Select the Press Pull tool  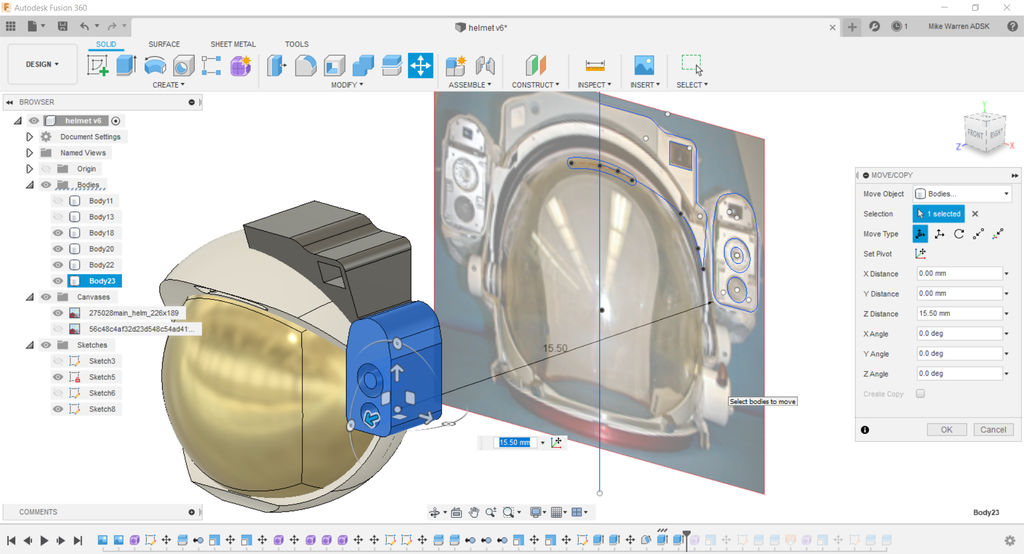coord(277,65)
